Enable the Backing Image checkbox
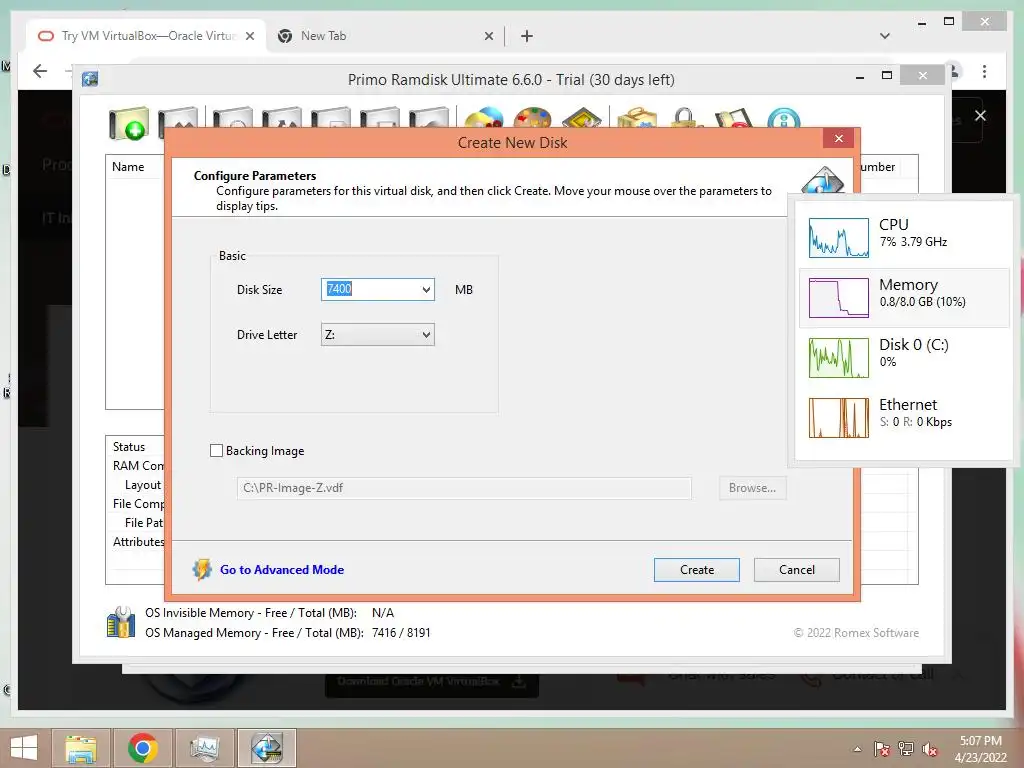The height and width of the screenshot is (768, 1024). click(x=216, y=451)
